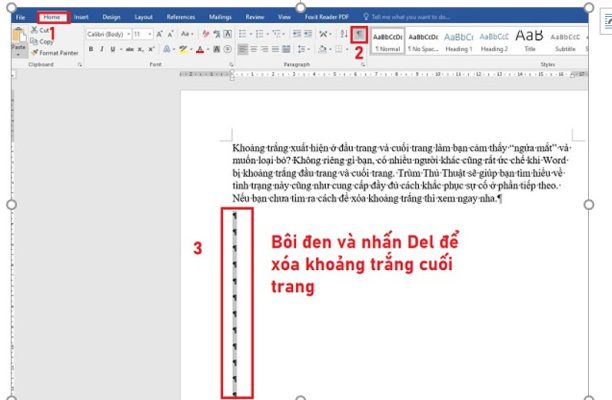Apply subscript formatting
612x400 pixels.
click(x=140, y=49)
